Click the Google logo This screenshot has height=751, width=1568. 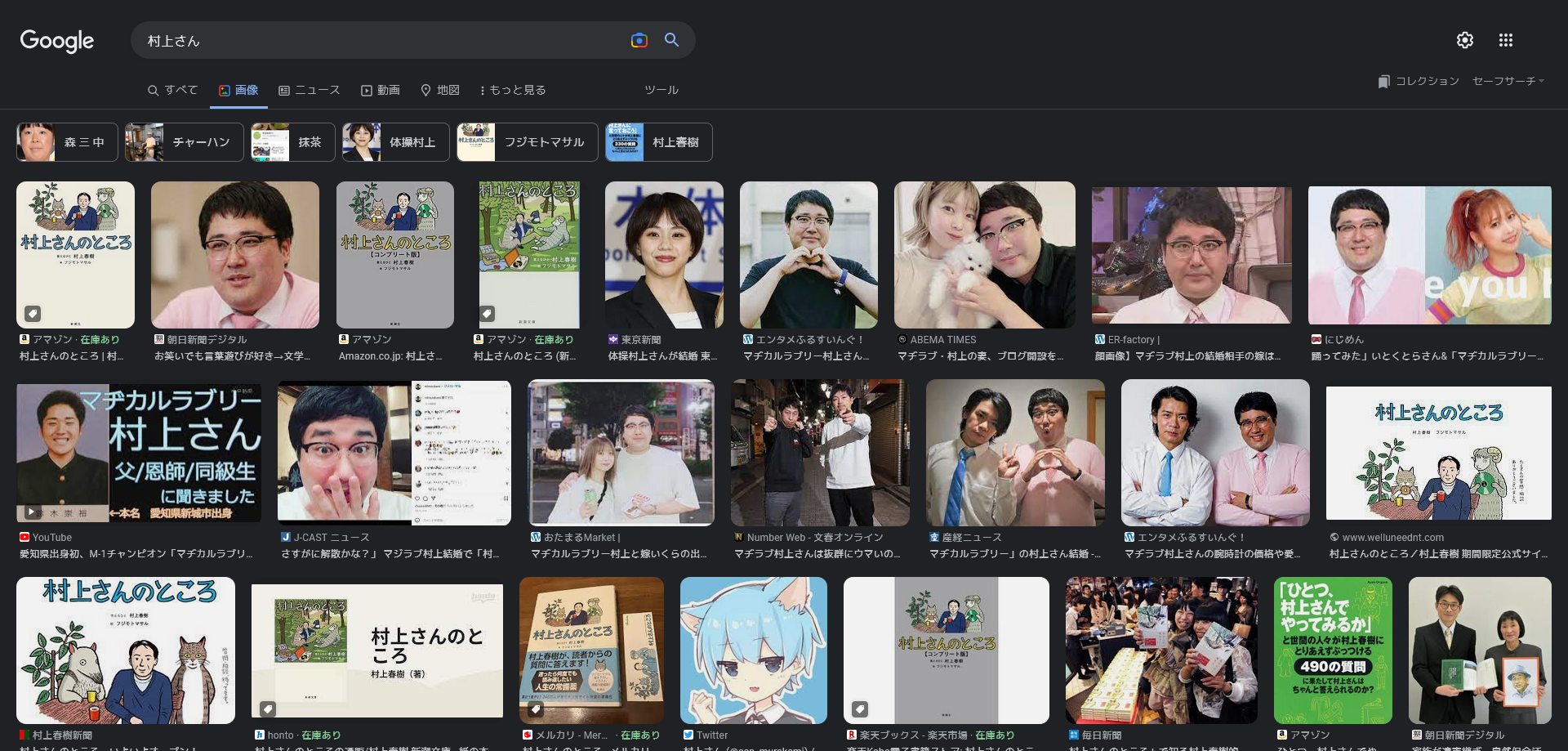(x=57, y=41)
